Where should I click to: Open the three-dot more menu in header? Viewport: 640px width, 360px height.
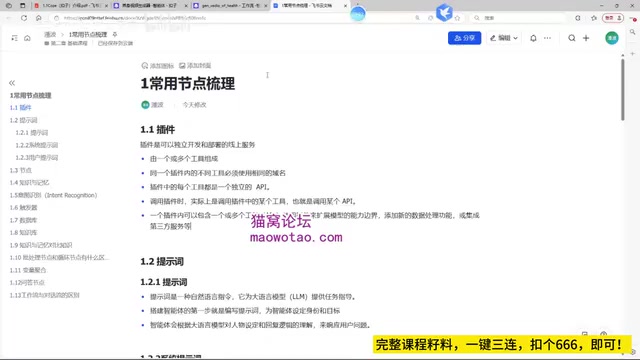click(547, 38)
